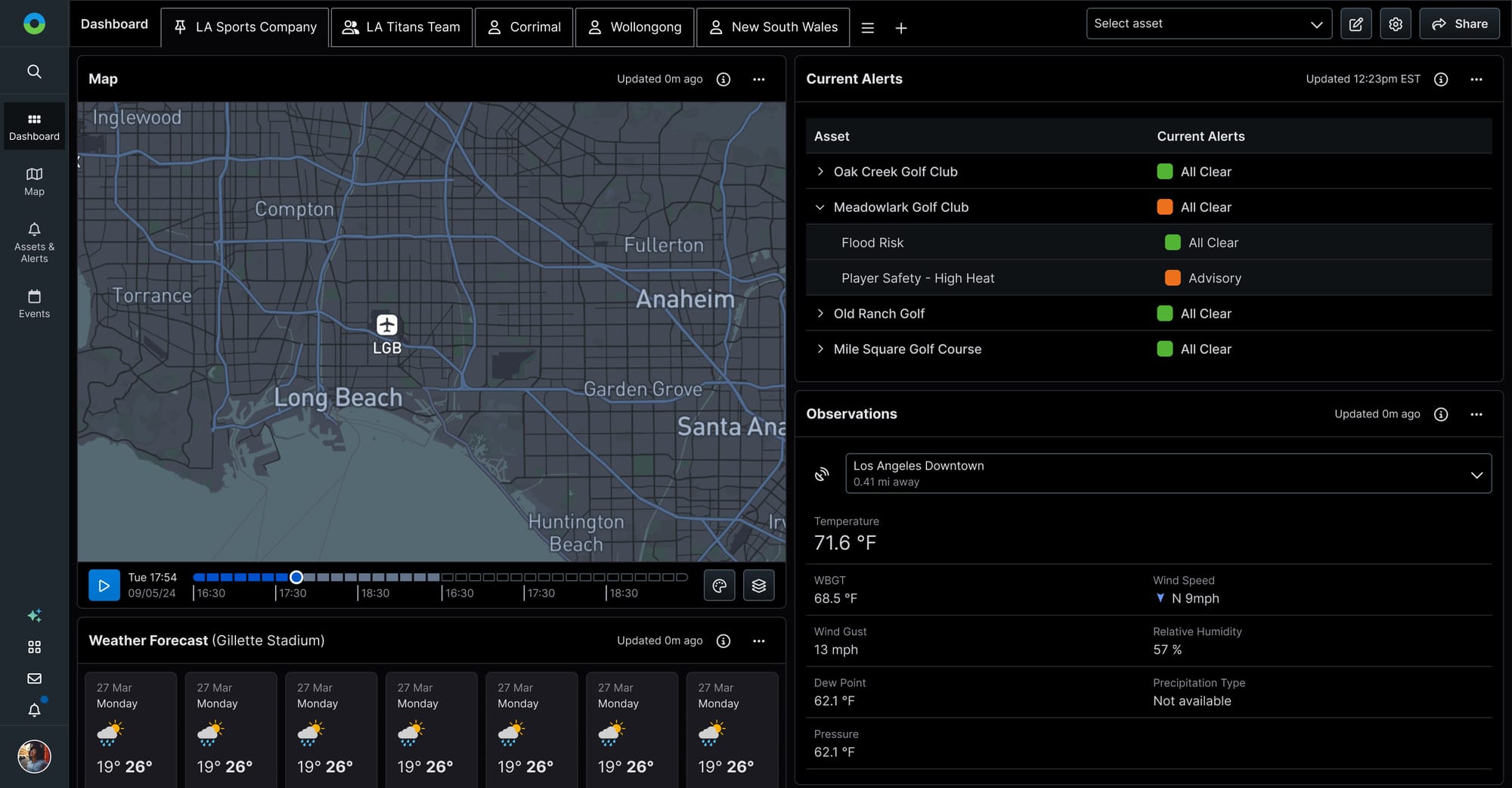Open the map style palette icon
The width and height of the screenshot is (1512, 788).
point(719,585)
